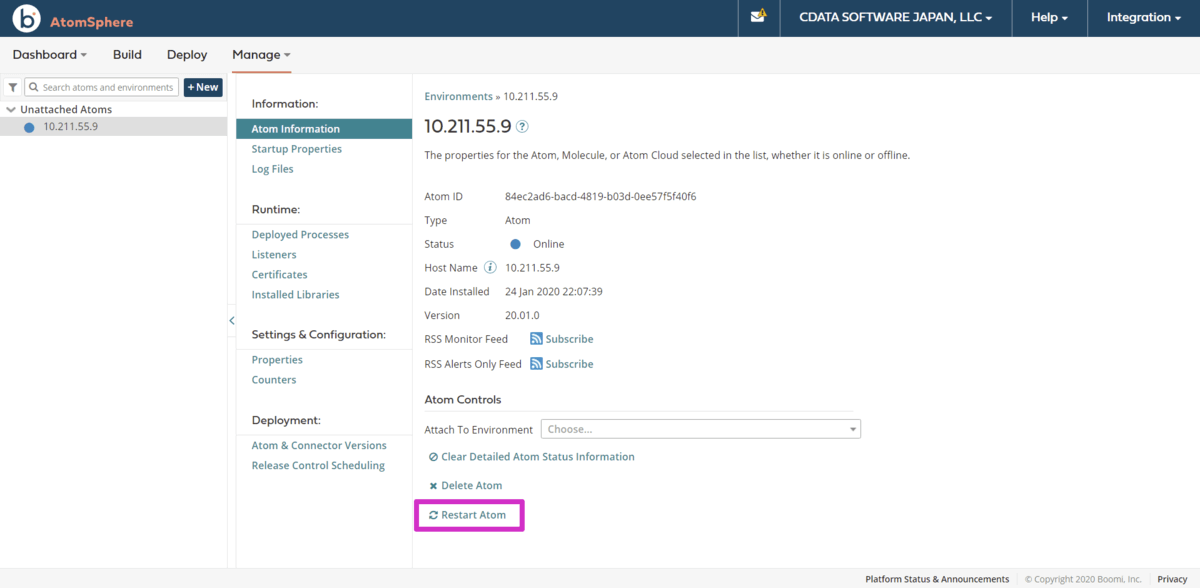The width and height of the screenshot is (1200, 588).
Task: Click the Online status text
Action: [x=549, y=244]
